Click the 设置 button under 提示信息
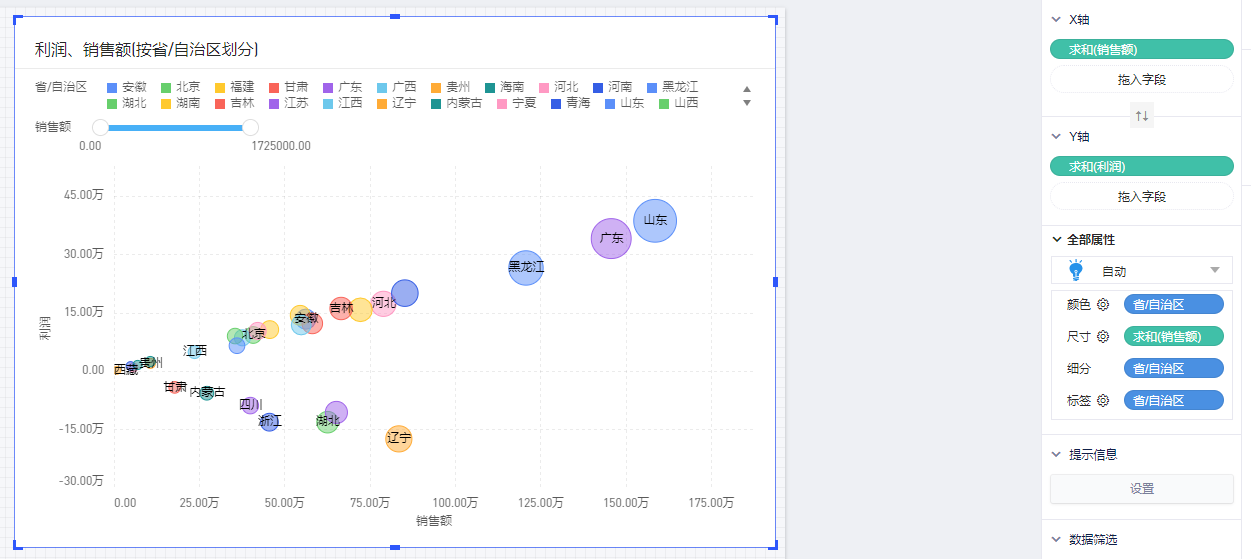The width and height of the screenshot is (1251, 559). tap(1141, 489)
